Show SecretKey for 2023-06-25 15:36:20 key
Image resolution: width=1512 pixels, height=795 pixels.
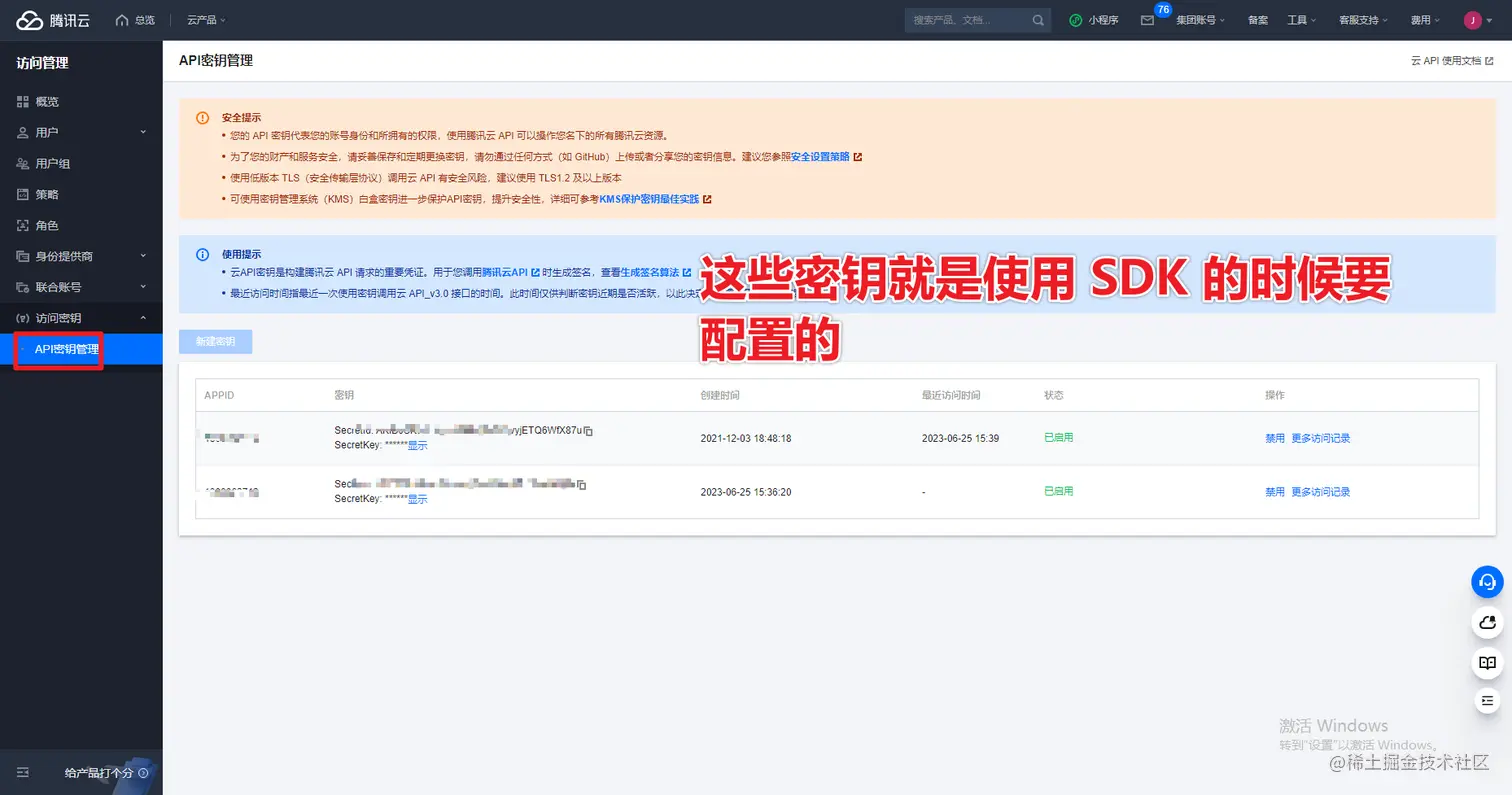[x=417, y=498]
